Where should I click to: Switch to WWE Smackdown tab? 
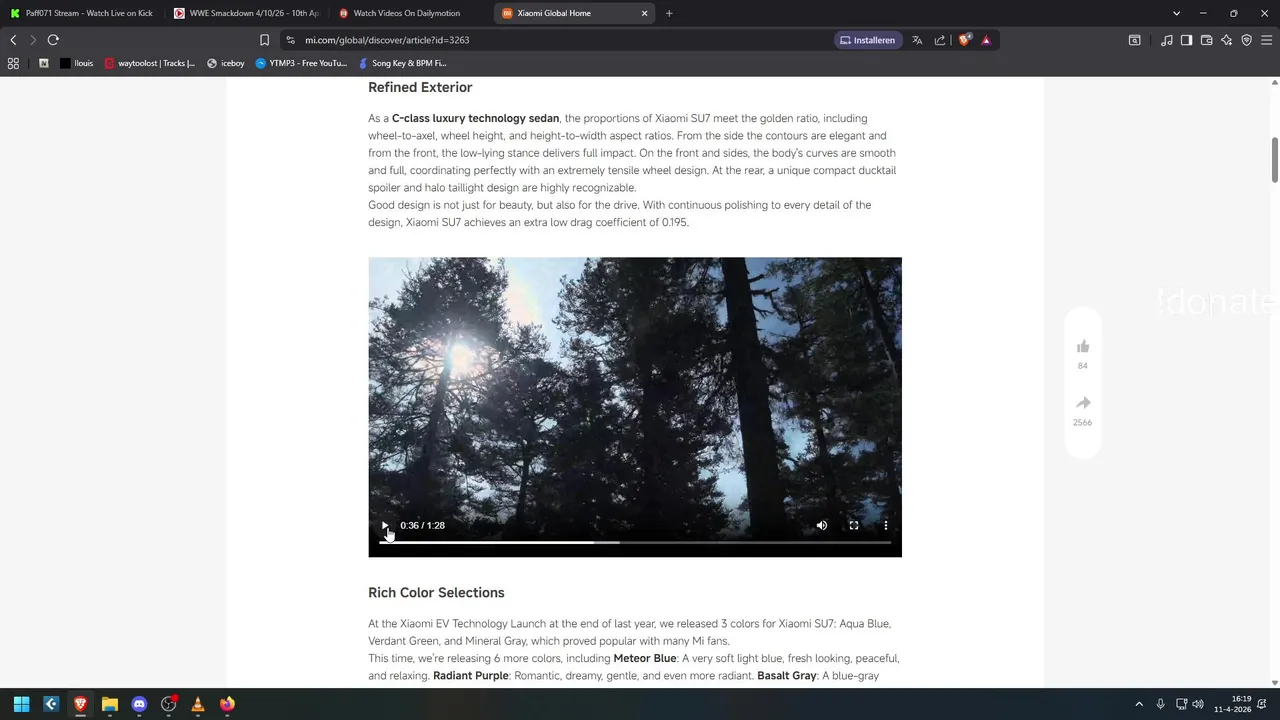point(246,13)
